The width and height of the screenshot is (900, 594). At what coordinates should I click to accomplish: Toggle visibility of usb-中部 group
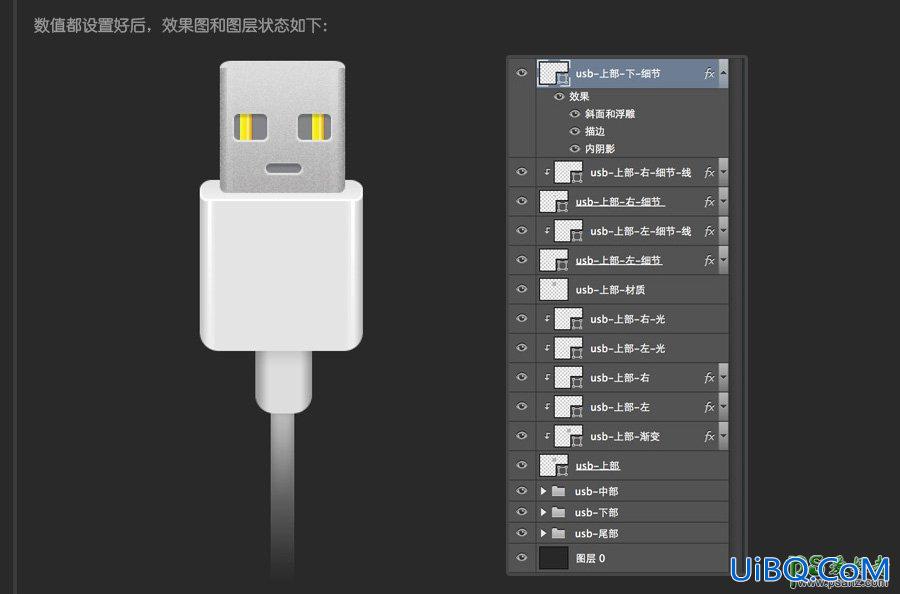click(521, 491)
